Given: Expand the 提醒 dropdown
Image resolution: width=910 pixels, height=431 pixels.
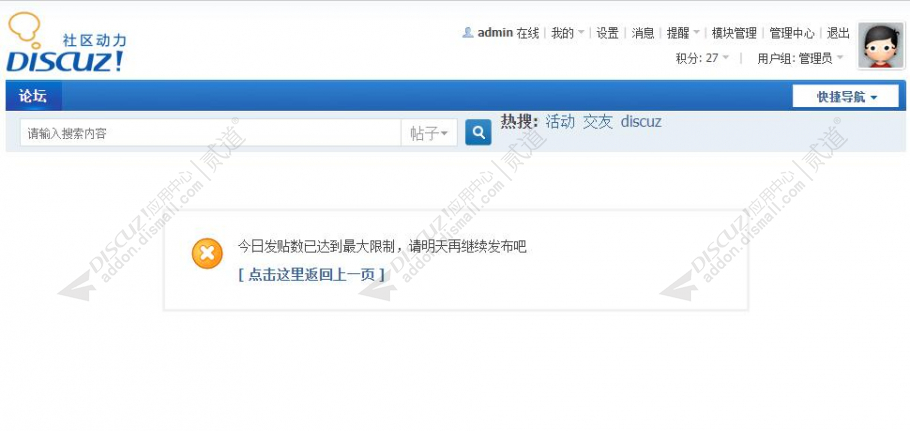Looking at the screenshot, I should [683, 33].
